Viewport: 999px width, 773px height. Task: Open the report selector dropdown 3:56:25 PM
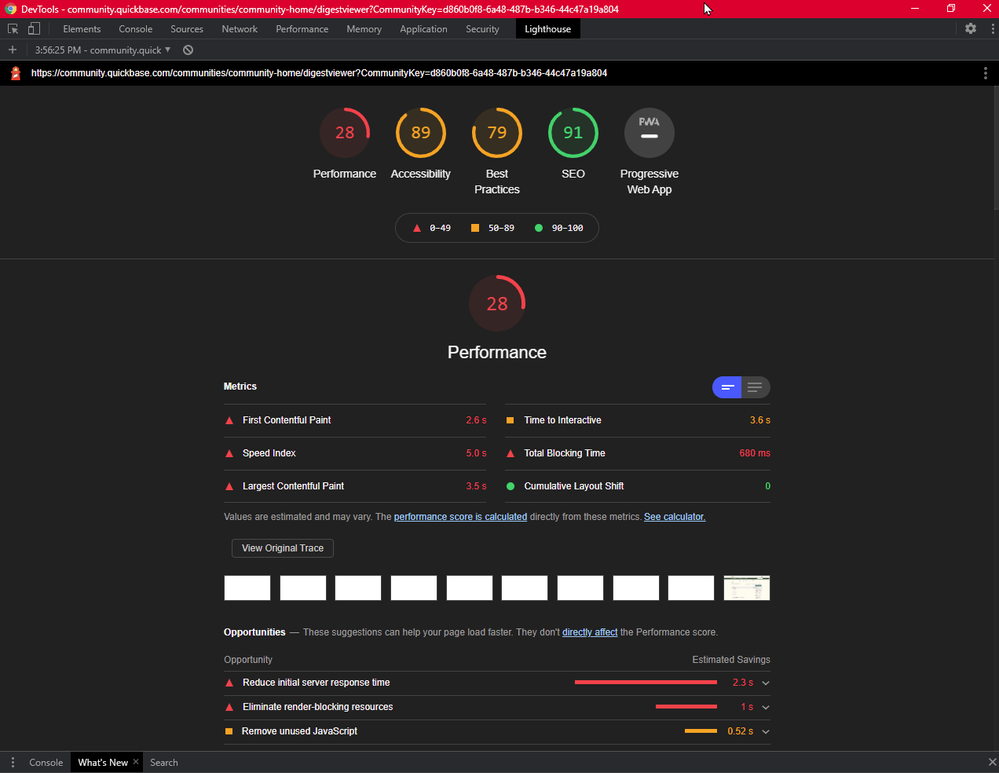pos(103,50)
